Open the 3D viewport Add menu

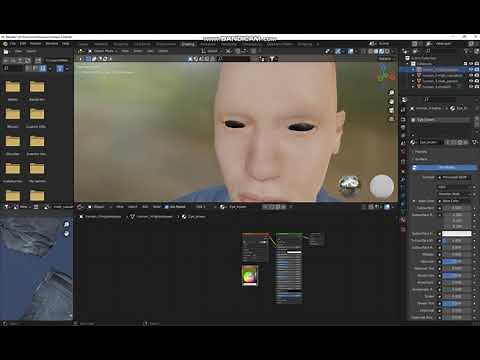click(150, 51)
